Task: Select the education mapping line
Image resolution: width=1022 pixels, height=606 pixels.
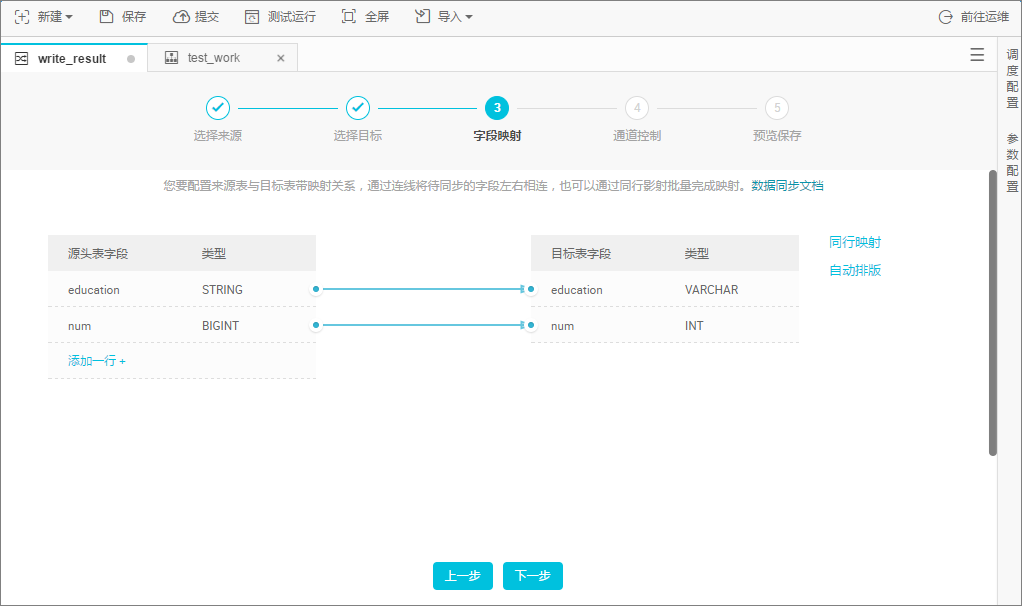Action: (424, 289)
